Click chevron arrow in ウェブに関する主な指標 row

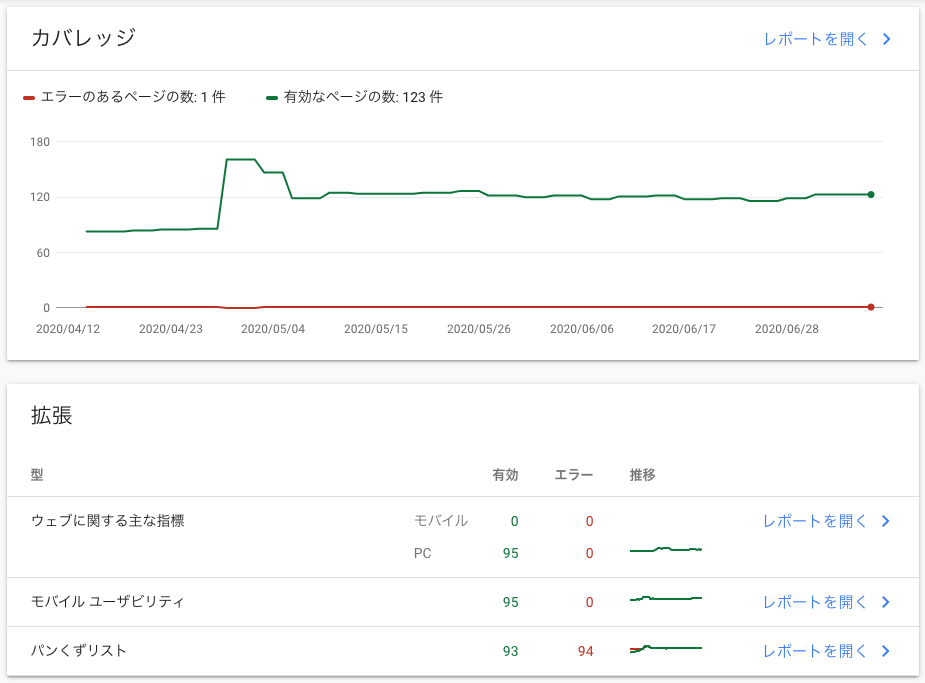[885, 521]
